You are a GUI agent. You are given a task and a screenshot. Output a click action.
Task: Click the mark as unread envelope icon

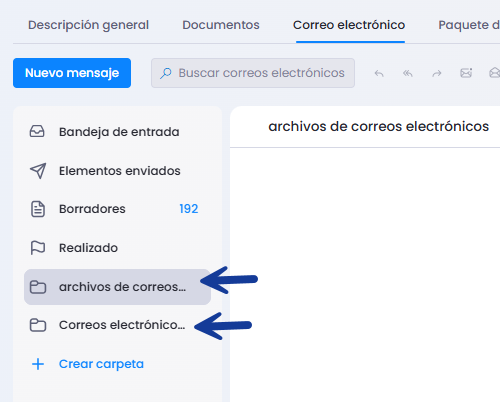coord(466,73)
